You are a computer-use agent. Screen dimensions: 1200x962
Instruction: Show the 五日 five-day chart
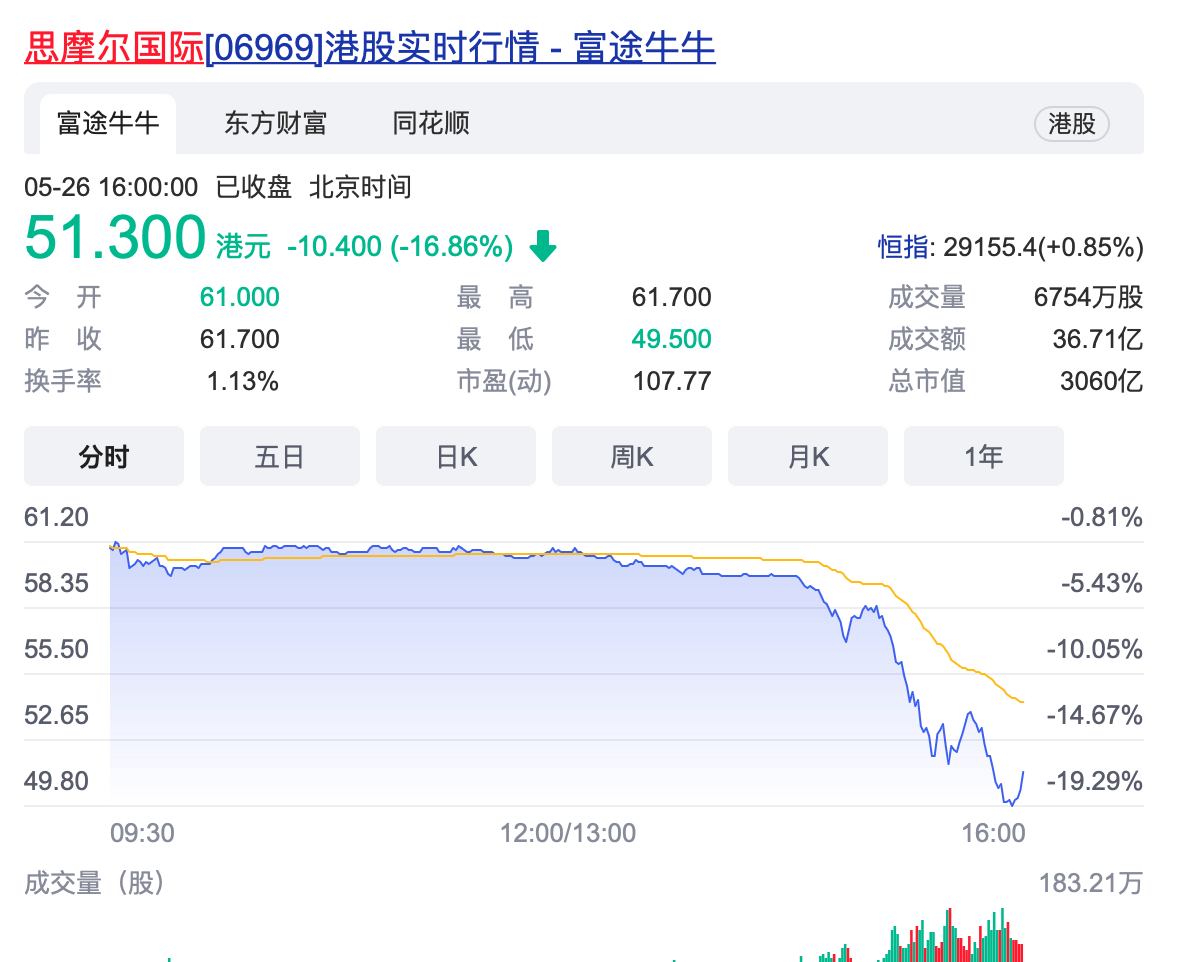point(280,456)
